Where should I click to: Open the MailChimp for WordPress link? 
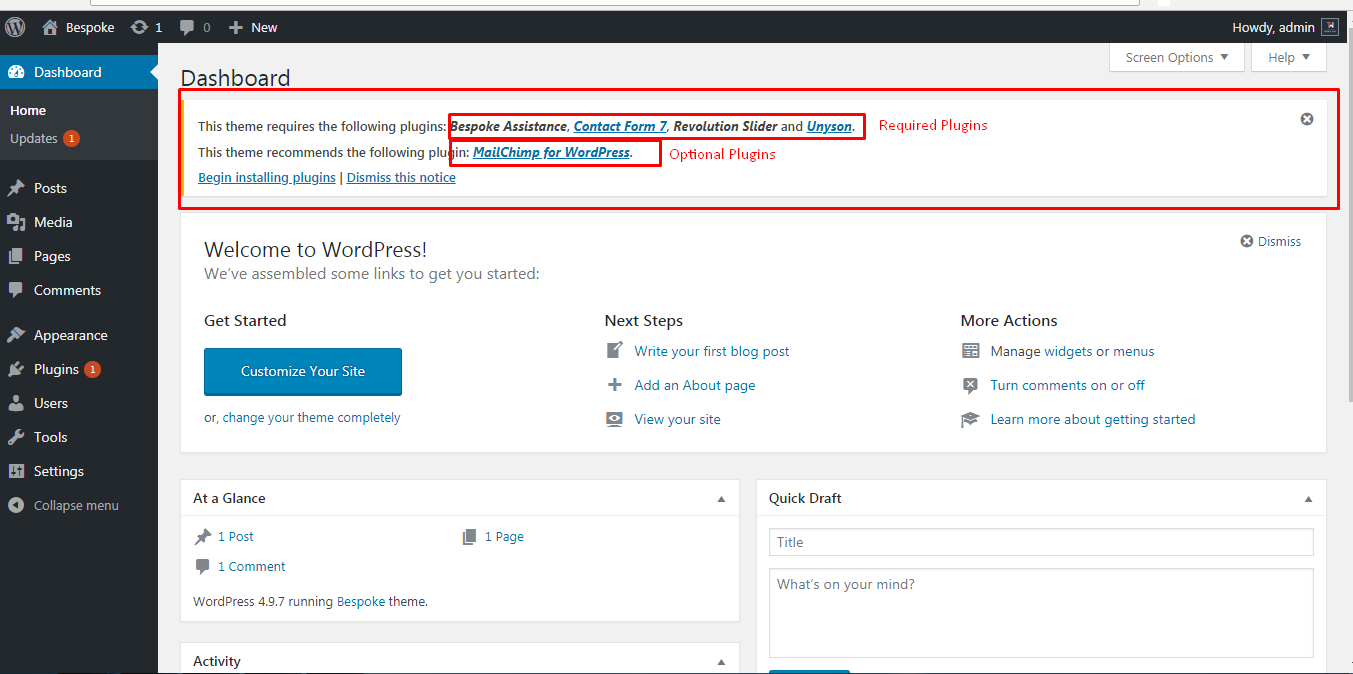pyautogui.click(x=551, y=152)
